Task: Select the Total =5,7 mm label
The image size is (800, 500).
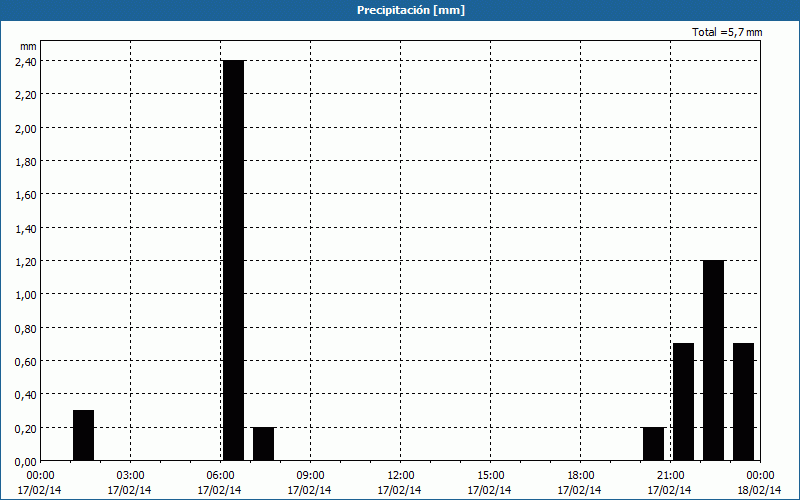Action: 727,32
